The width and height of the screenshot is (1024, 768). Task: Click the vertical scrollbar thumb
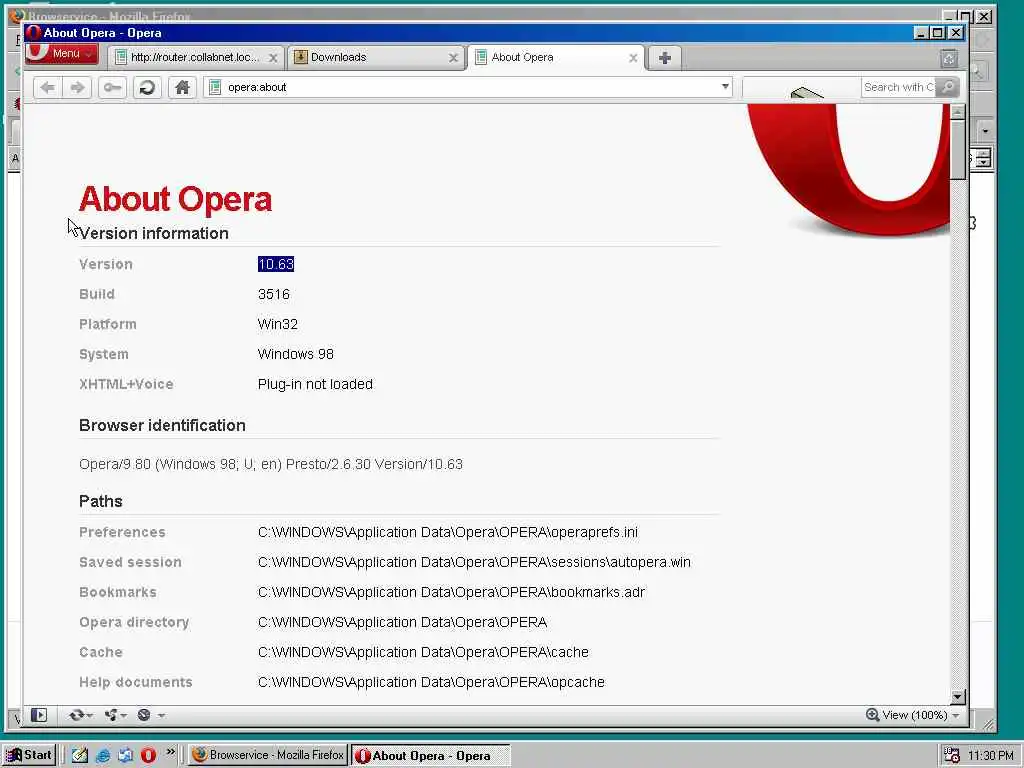coord(957,149)
